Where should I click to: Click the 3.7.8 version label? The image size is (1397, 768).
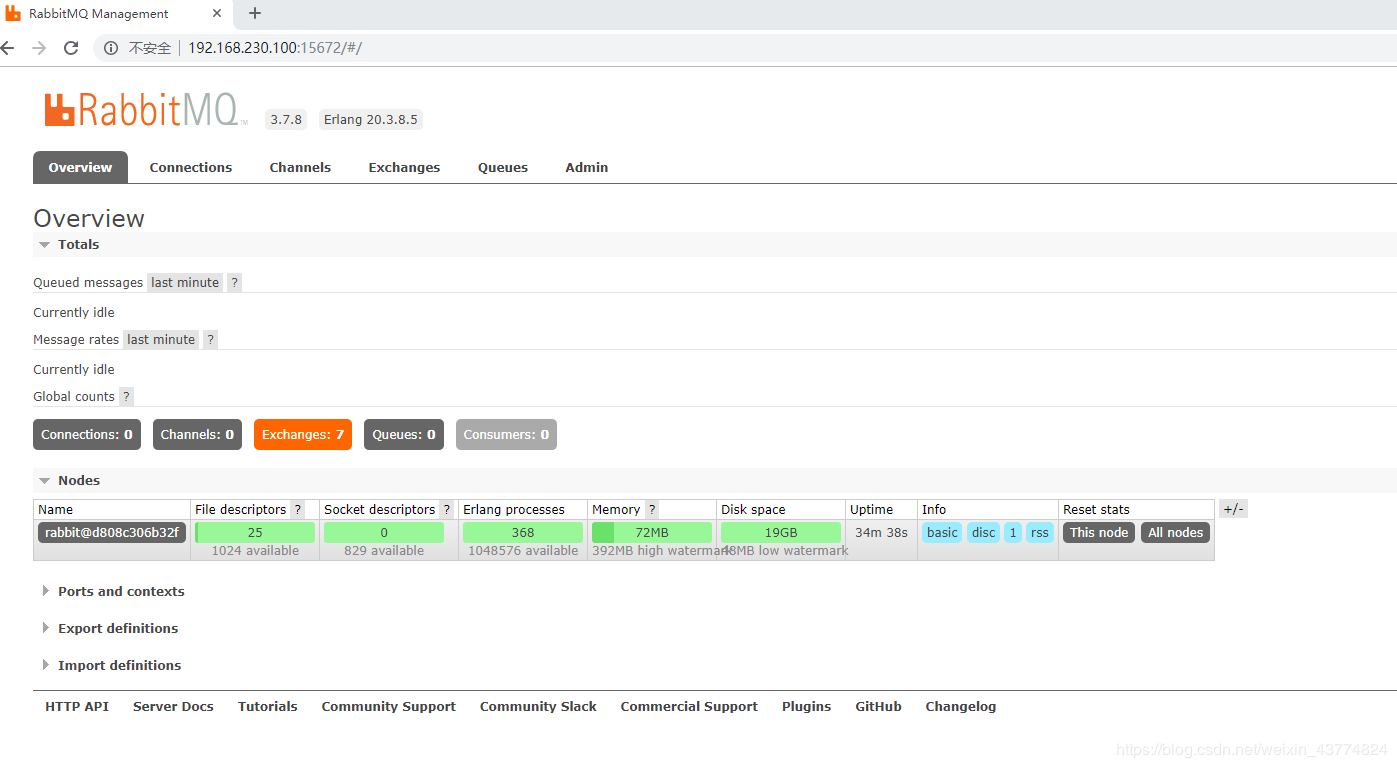[x=285, y=120]
